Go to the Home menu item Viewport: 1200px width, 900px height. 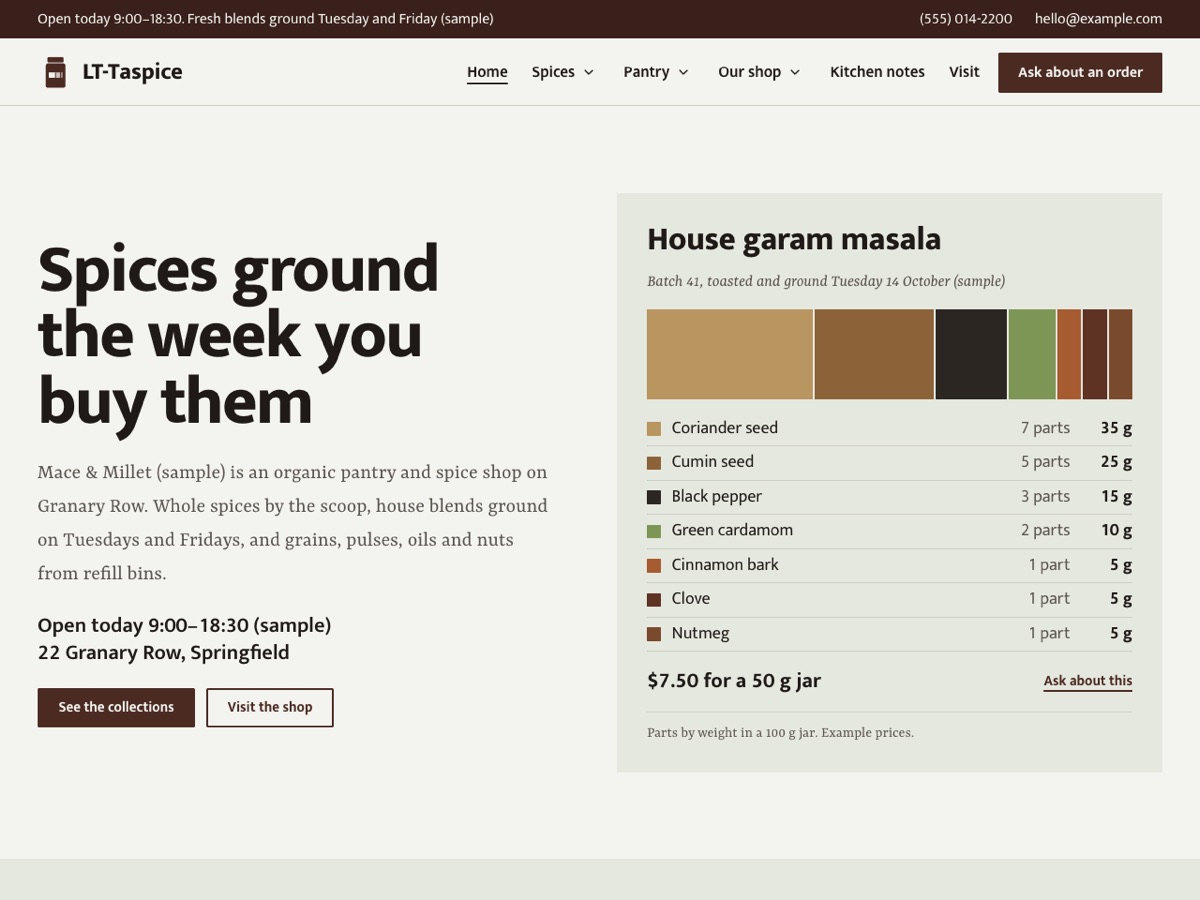[487, 72]
